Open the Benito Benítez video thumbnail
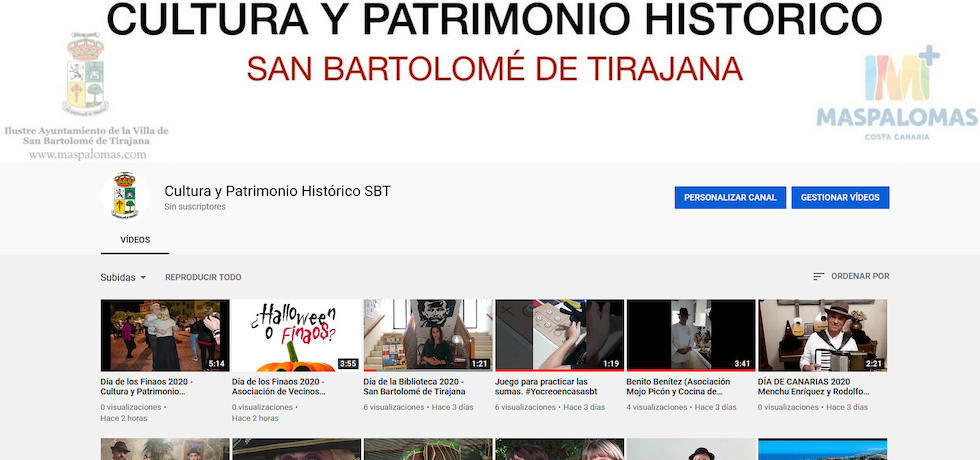Viewport: 980px width, 460px height. point(690,335)
